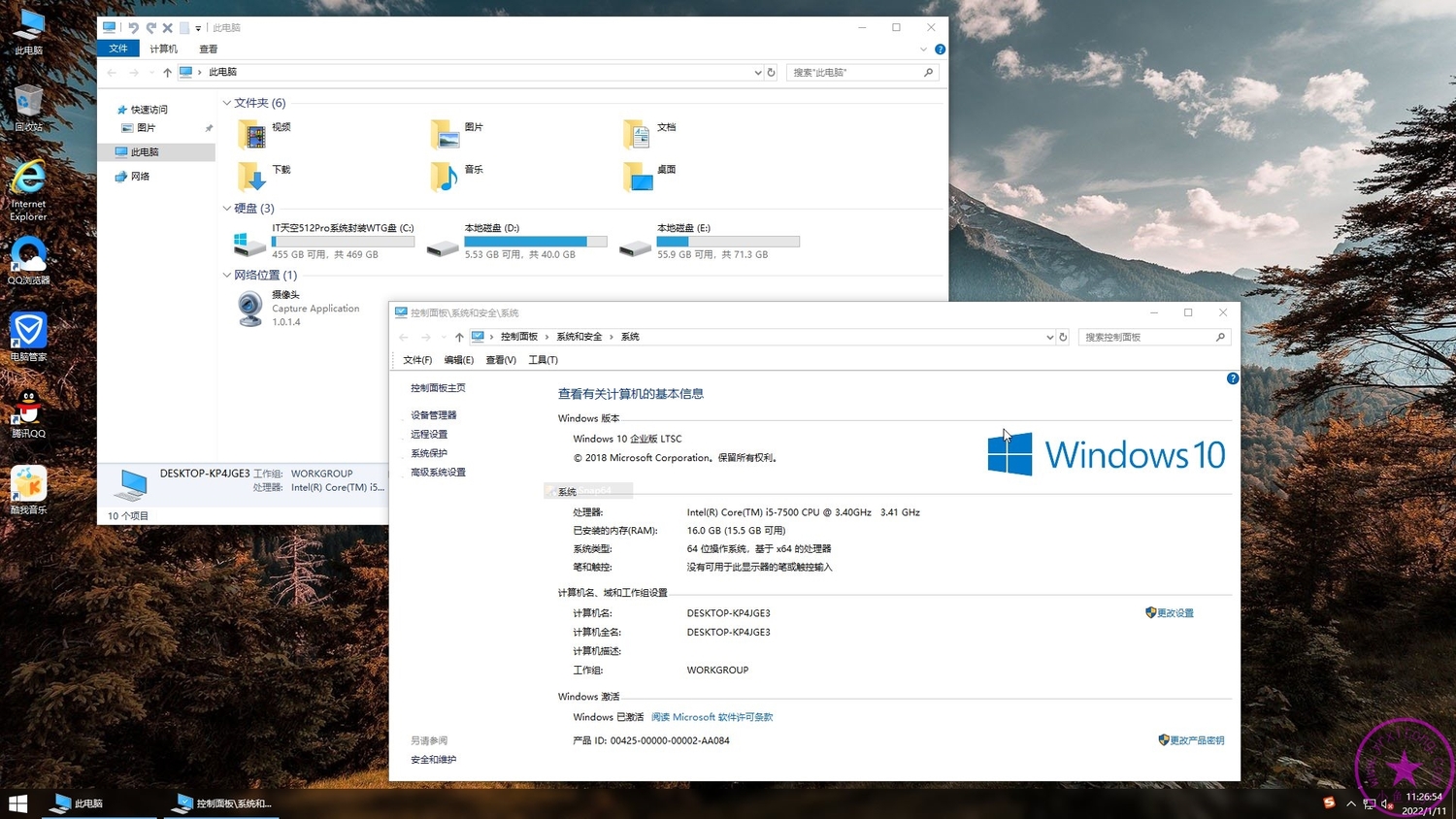Open the 图片 folder in folders list
The height and width of the screenshot is (819, 1456).
457,134
